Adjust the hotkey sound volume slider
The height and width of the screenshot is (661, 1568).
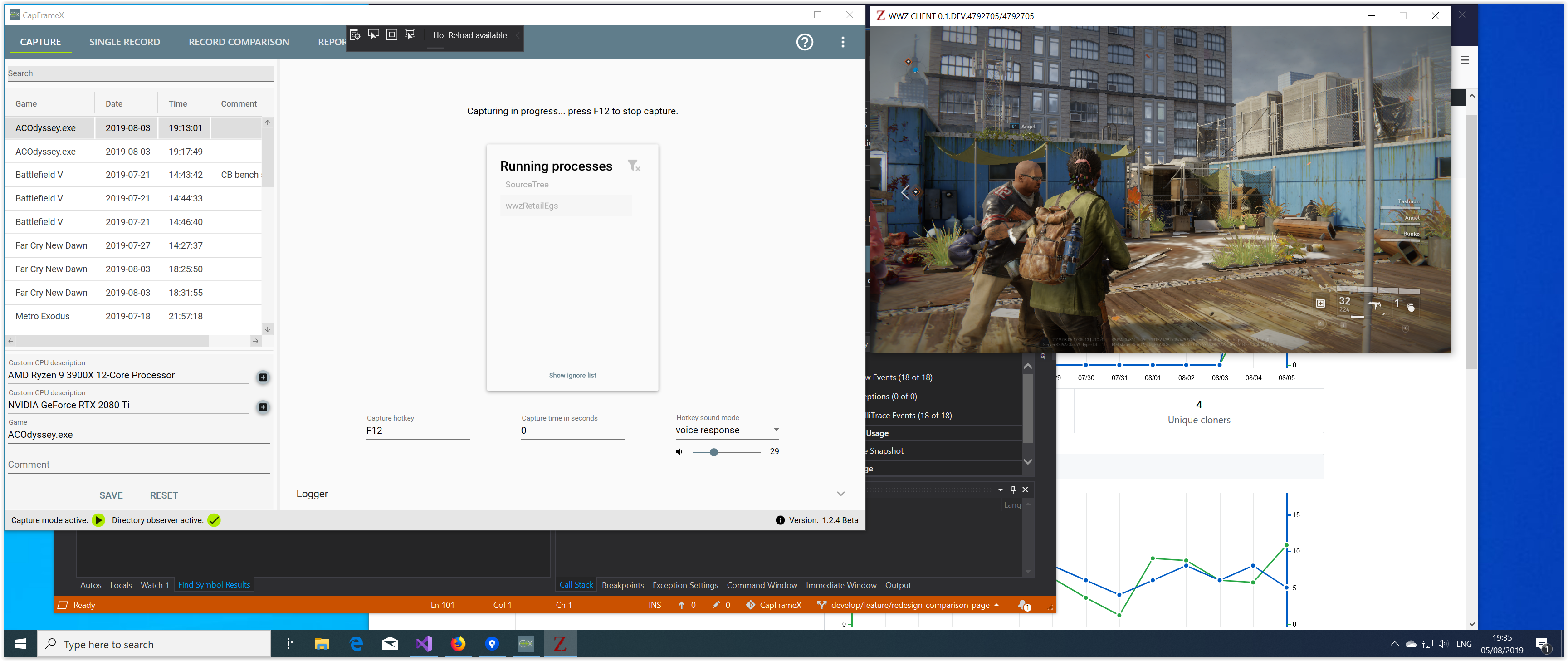point(714,452)
